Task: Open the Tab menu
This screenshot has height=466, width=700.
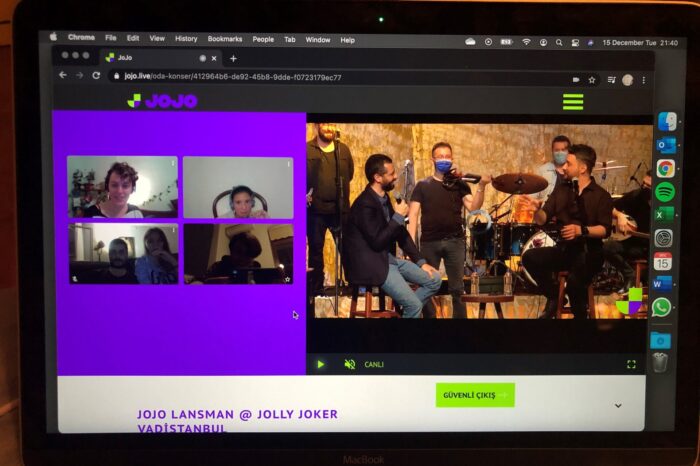Action: 290,39
